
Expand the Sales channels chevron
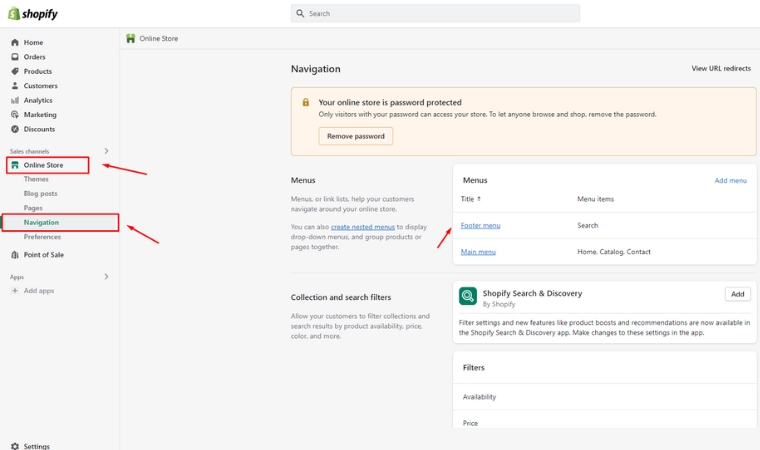(106, 151)
